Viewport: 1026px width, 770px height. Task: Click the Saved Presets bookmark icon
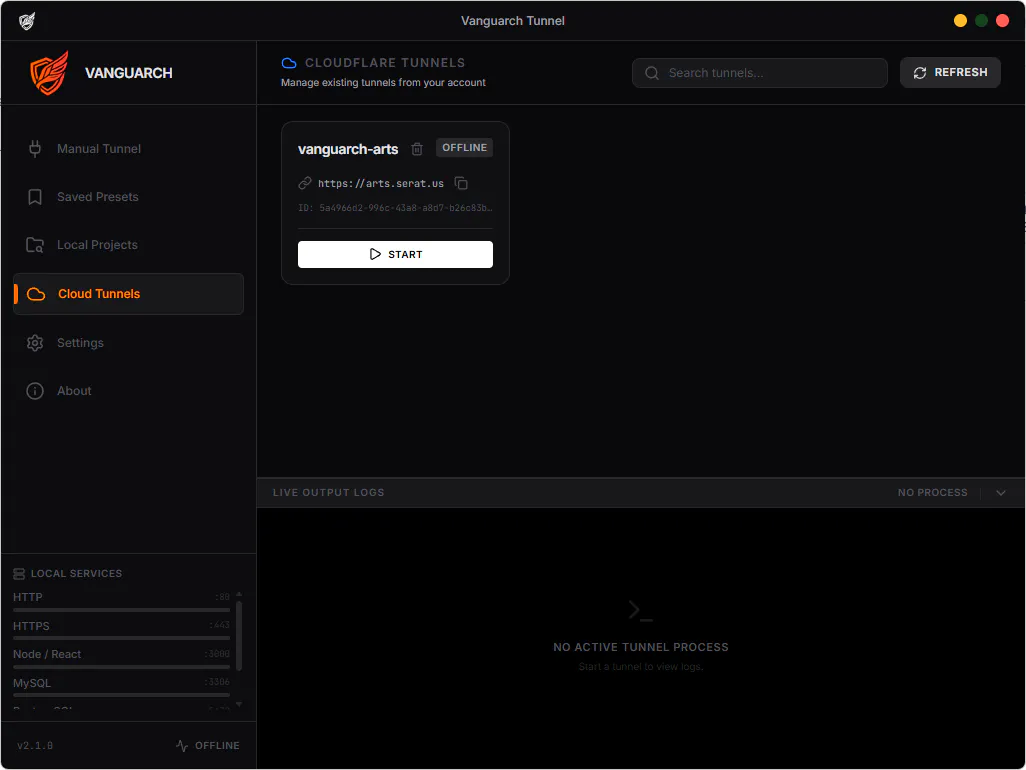[x=35, y=197]
